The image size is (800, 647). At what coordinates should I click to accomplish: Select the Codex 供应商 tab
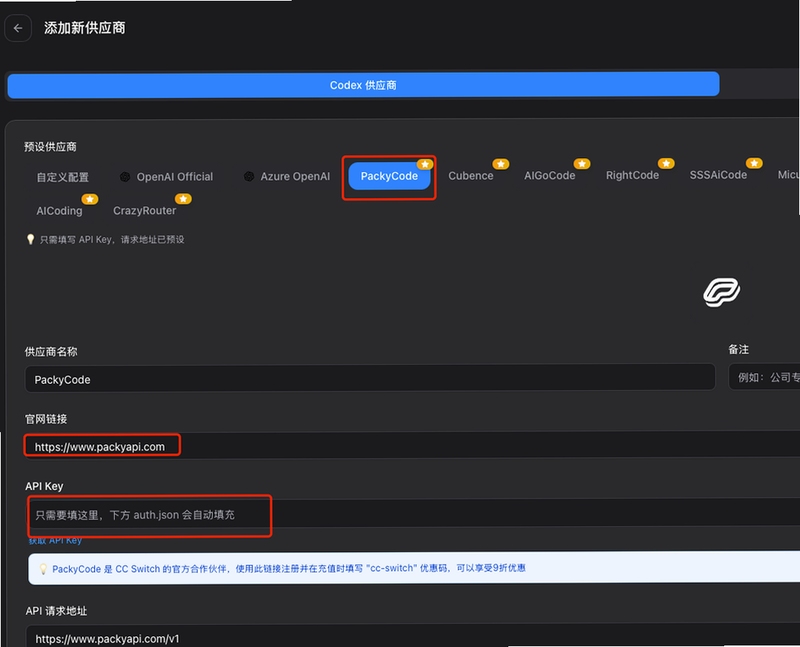(x=363, y=85)
